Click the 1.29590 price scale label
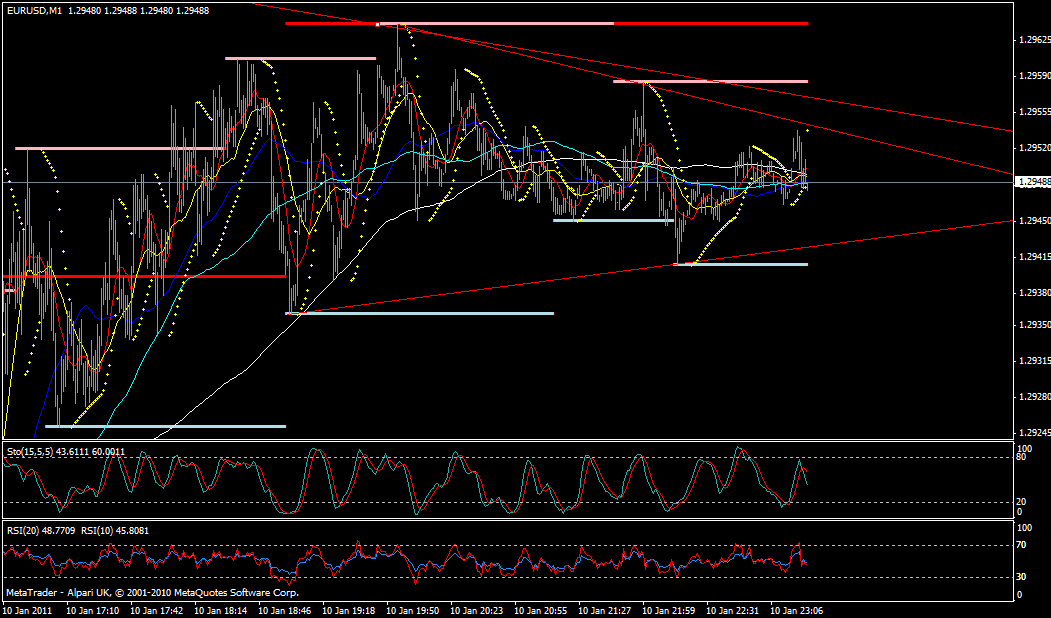Viewport: 1051px width, 618px height. [x=1032, y=76]
